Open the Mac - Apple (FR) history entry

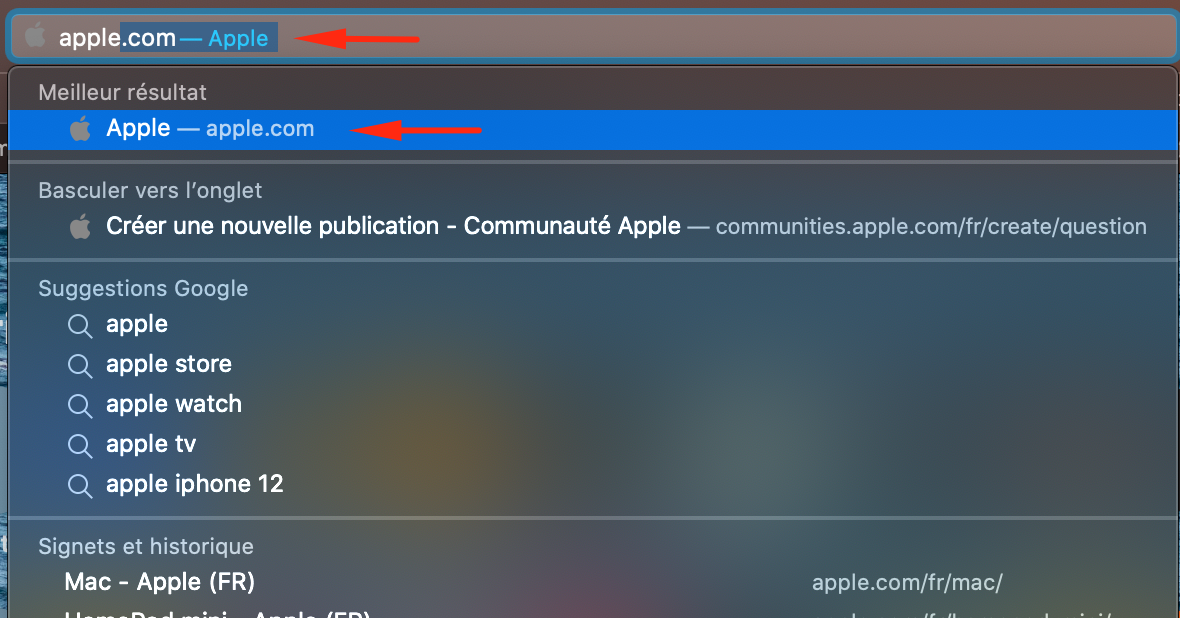pyautogui.click(x=593, y=582)
